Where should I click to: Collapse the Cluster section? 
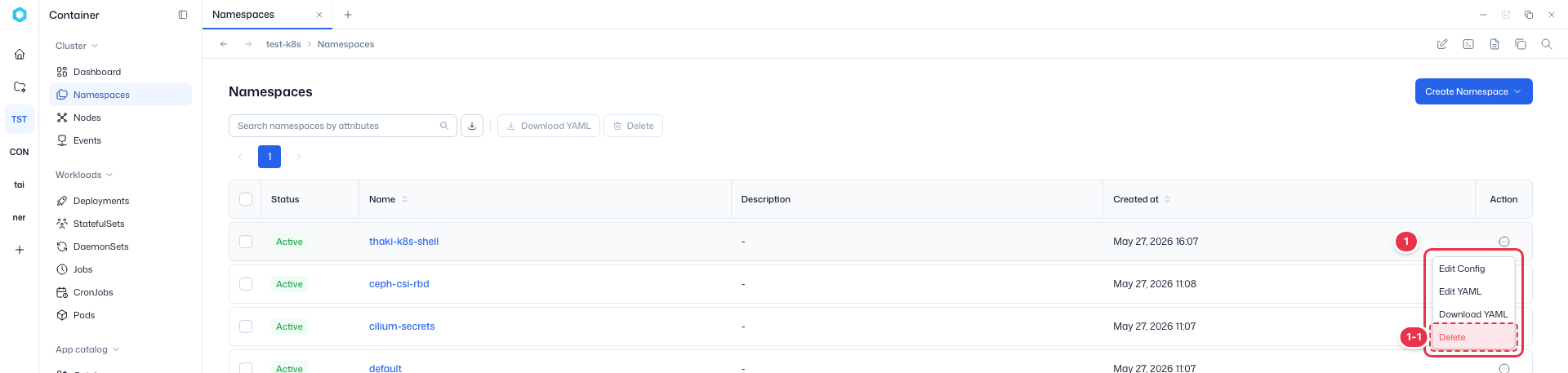[x=77, y=46]
